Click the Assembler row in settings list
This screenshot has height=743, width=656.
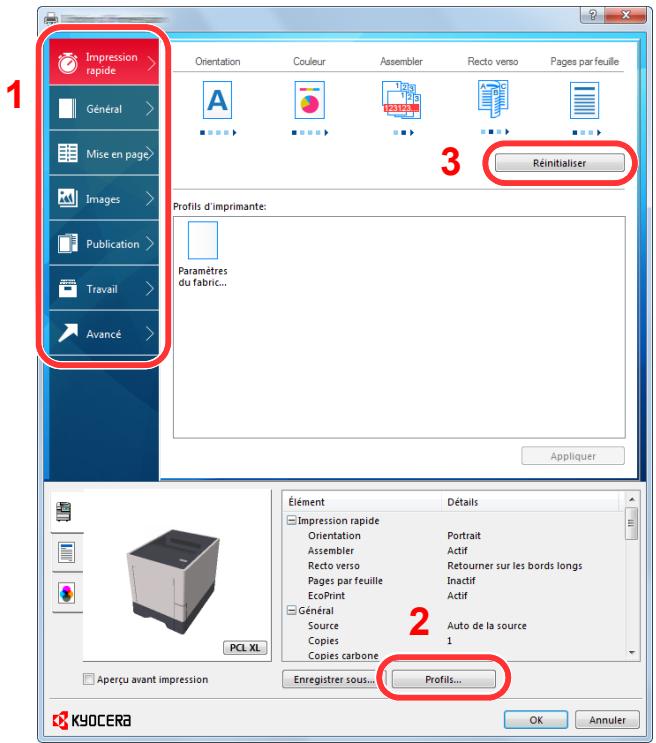tap(453, 551)
